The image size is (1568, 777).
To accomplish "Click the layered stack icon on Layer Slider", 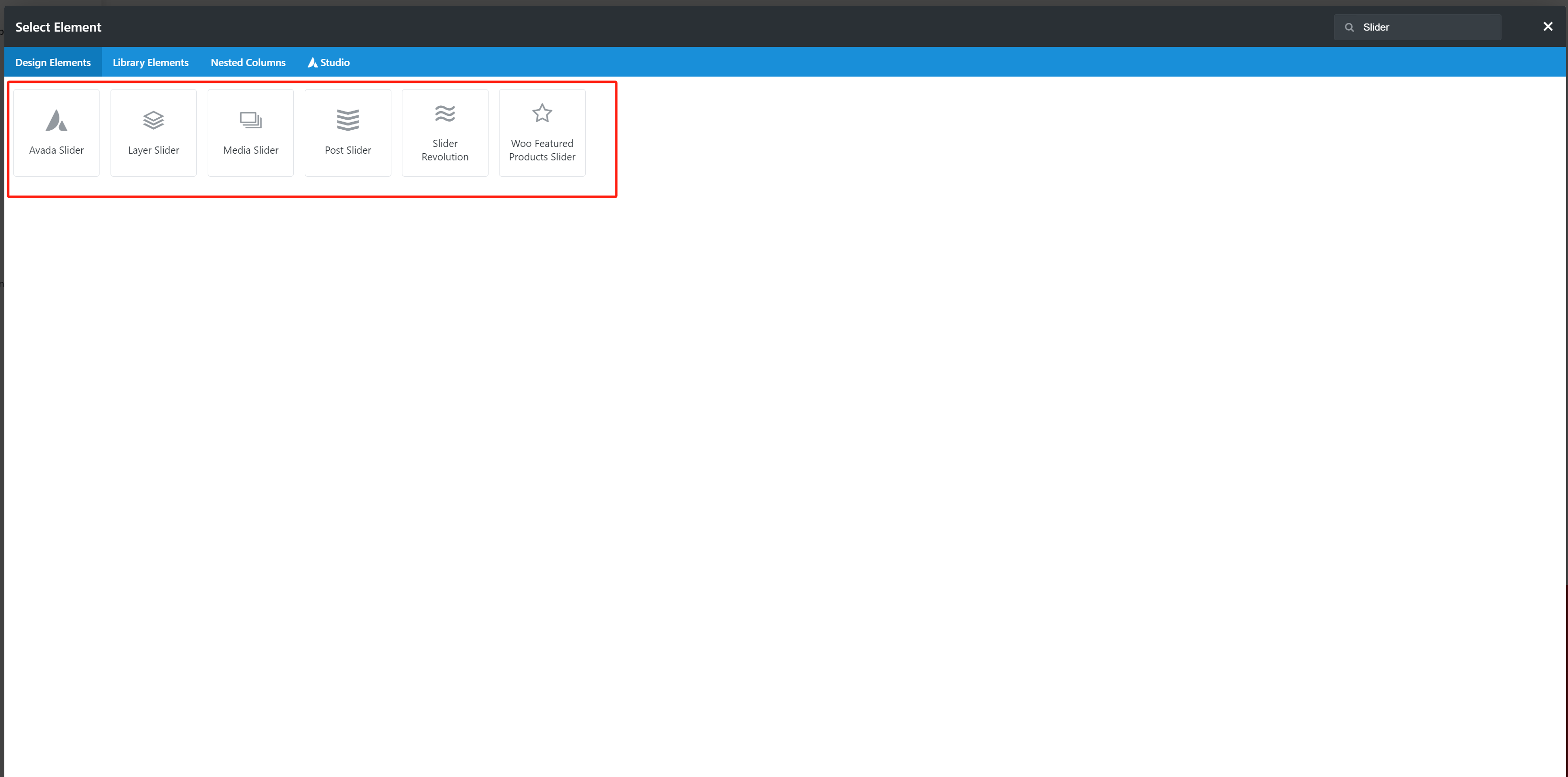I will point(154,119).
